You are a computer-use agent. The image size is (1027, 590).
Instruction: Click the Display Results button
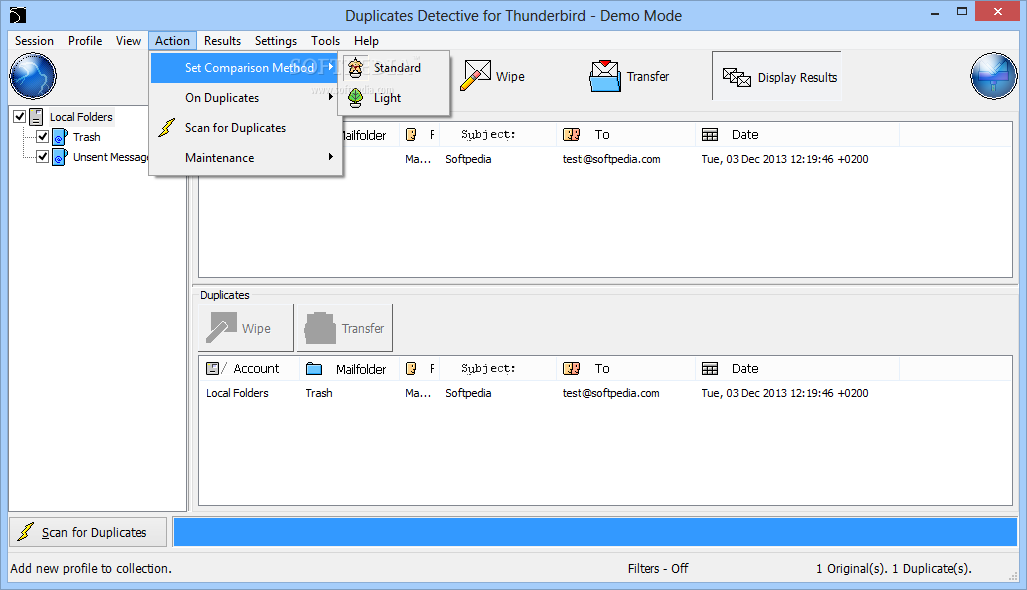pyautogui.click(x=777, y=77)
